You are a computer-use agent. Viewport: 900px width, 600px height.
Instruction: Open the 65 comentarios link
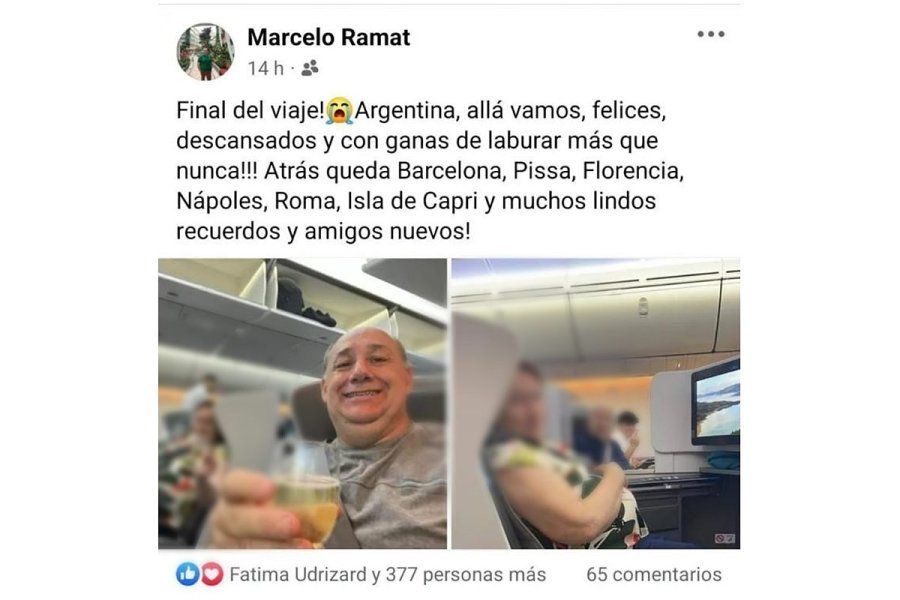point(653,574)
